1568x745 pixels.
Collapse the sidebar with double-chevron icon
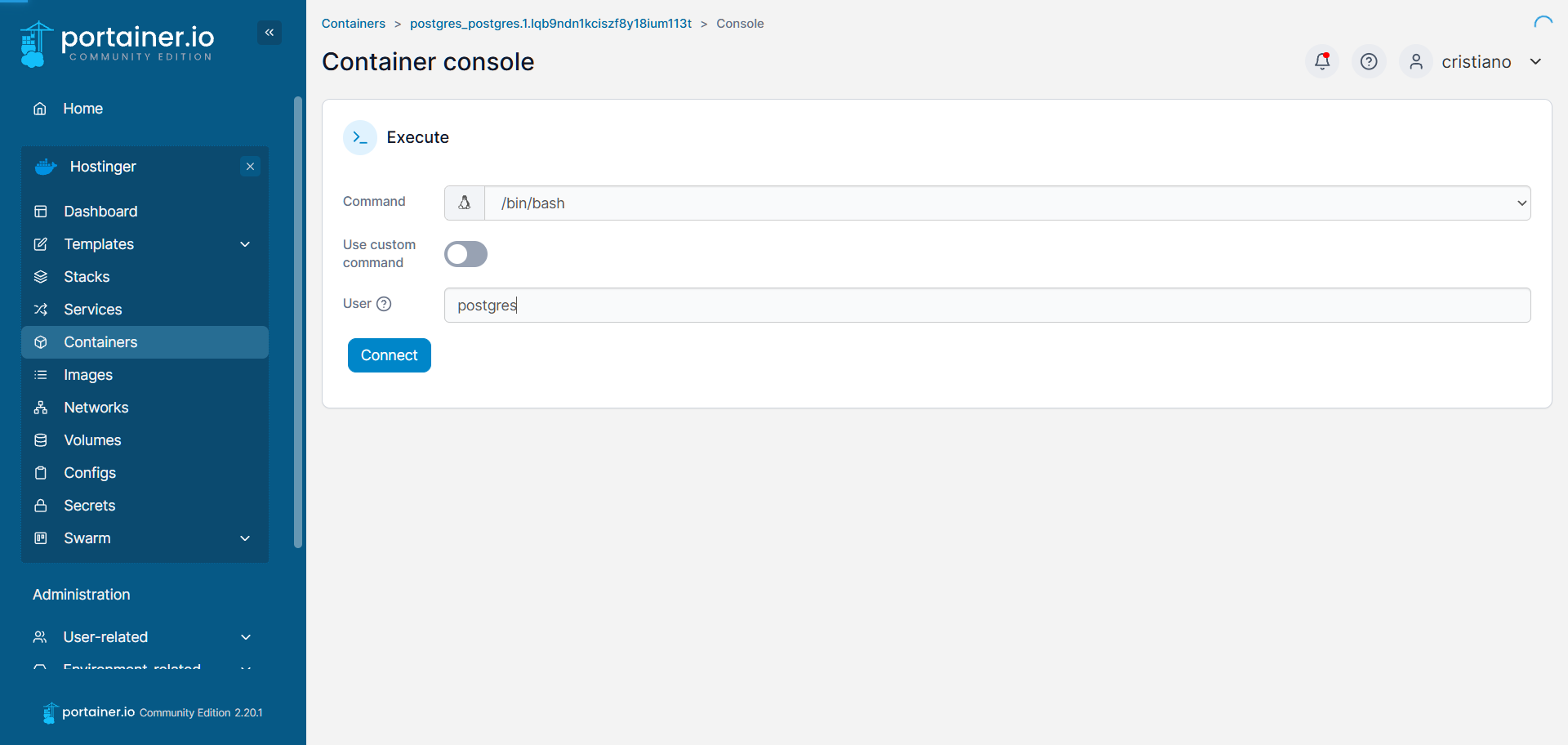pos(269,33)
